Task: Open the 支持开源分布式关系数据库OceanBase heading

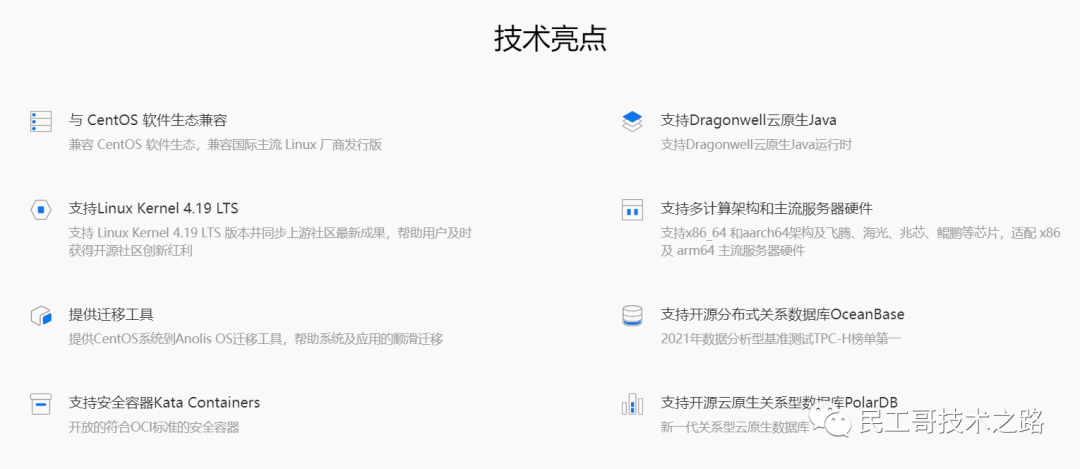Action: click(782, 315)
